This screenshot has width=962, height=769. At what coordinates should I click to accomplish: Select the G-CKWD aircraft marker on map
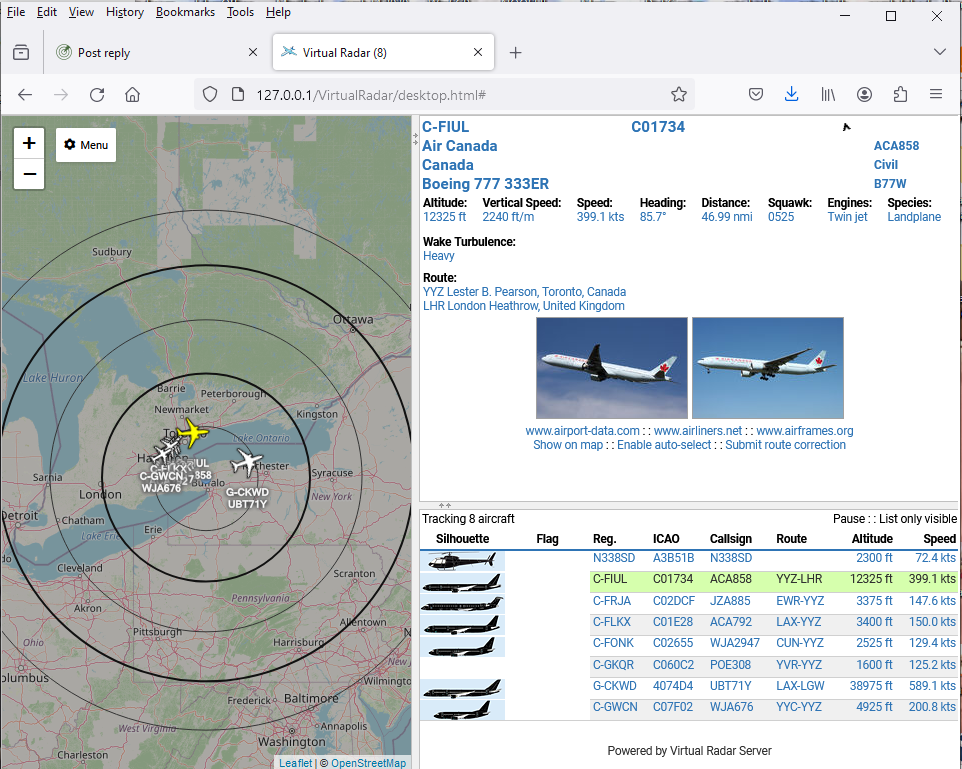point(247,462)
